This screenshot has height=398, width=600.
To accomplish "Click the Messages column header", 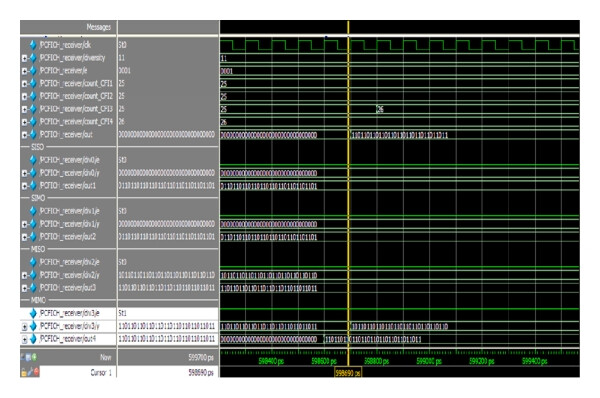I will (98, 27).
